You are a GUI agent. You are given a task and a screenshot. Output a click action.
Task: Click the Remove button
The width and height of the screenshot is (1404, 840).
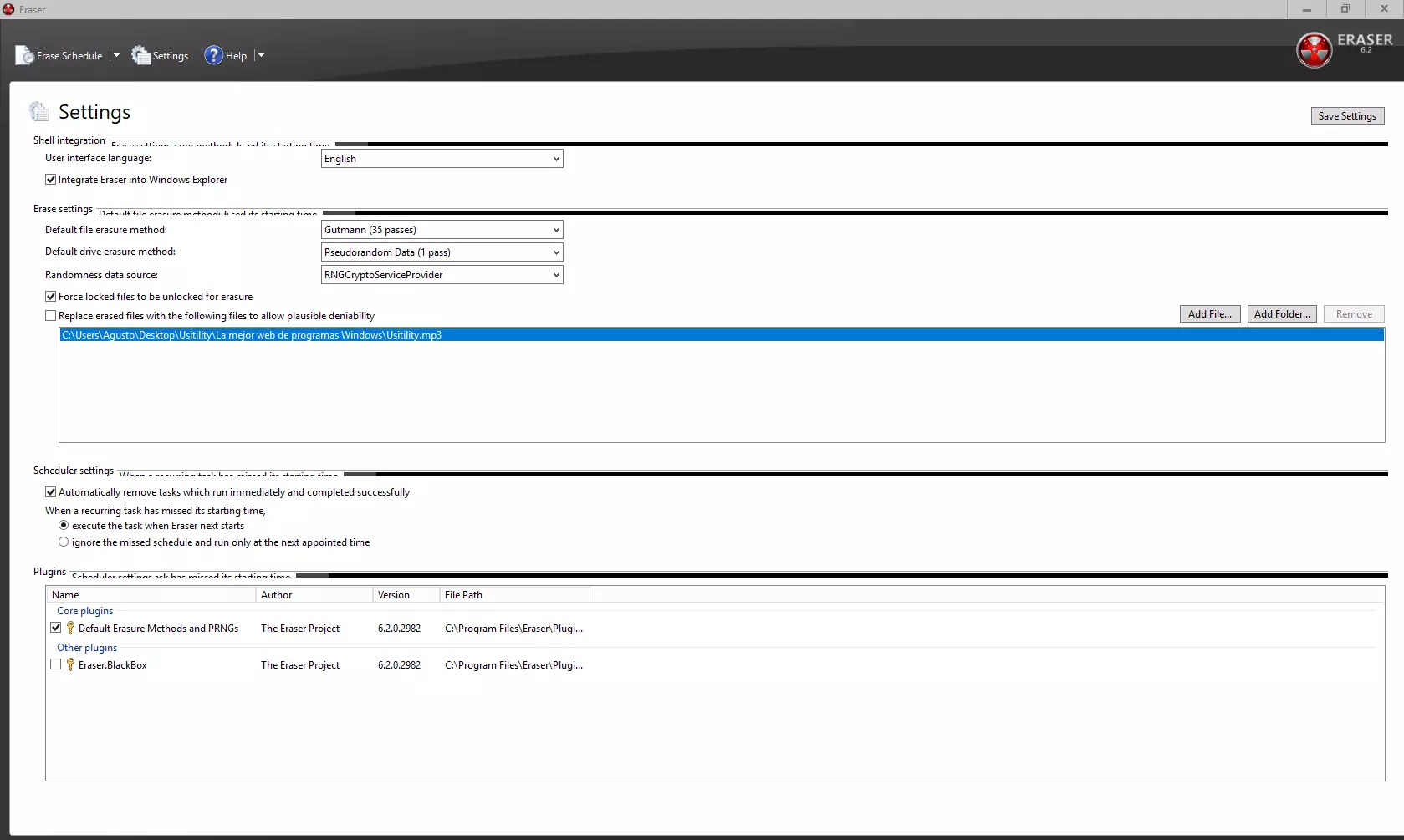1354,314
